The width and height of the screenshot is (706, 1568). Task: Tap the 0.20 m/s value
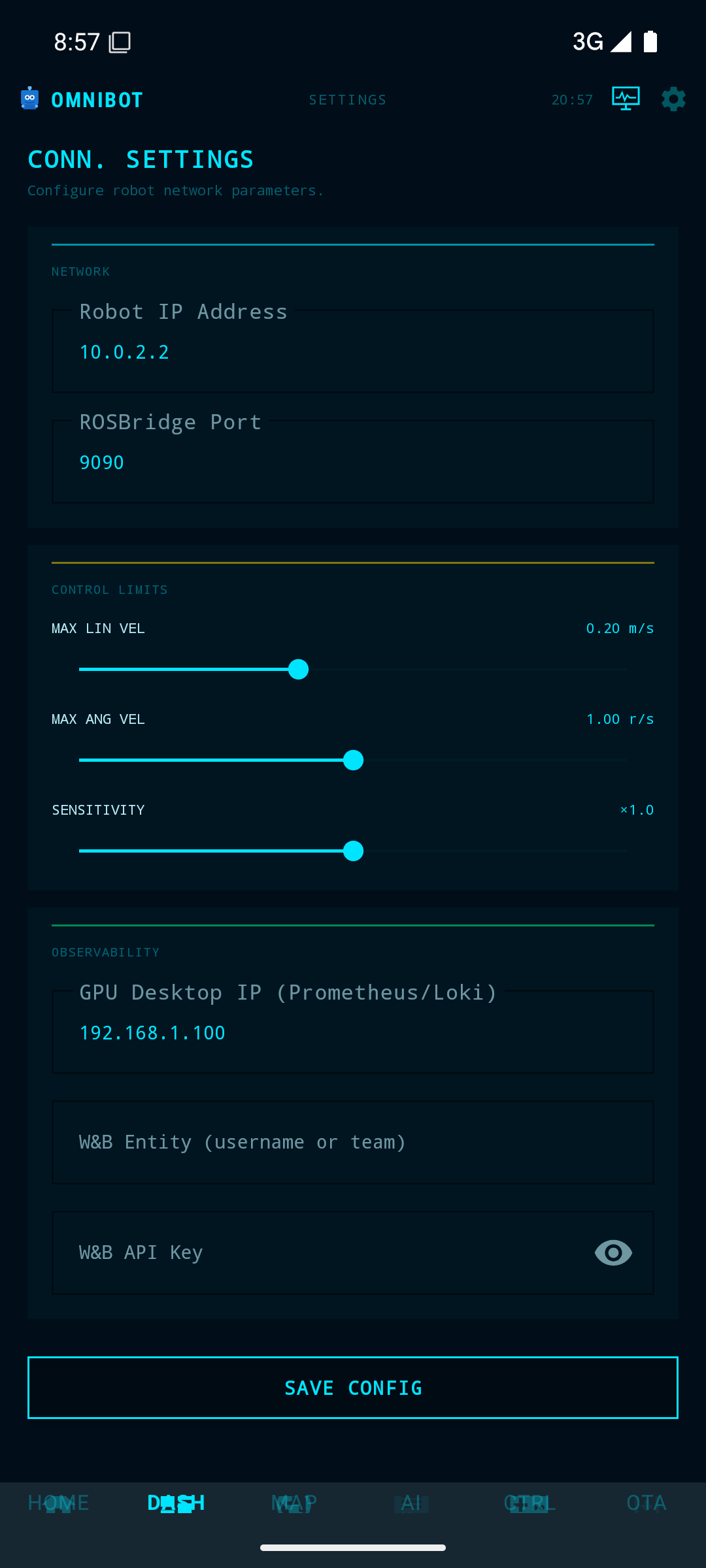click(620, 629)
